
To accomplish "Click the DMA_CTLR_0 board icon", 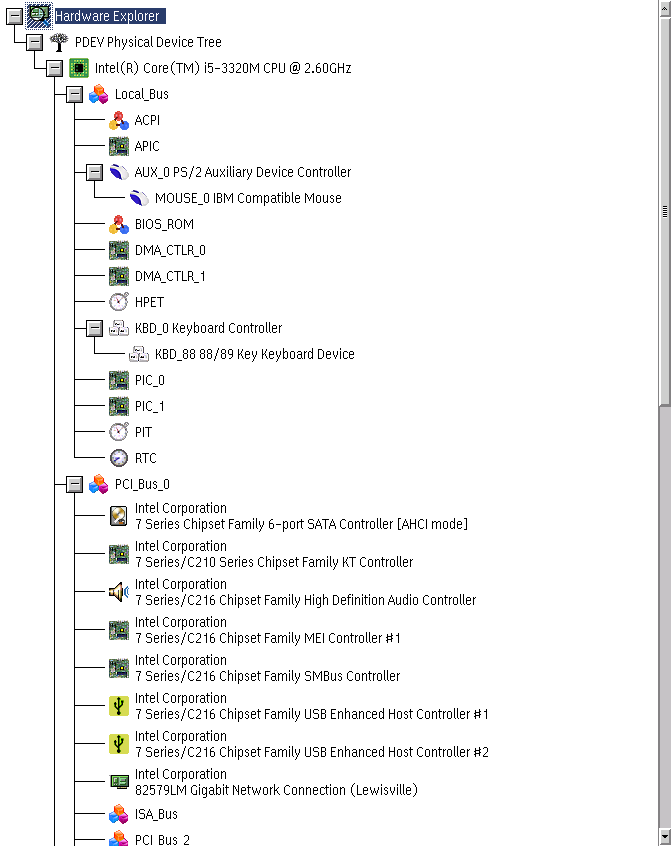I will 119,250.
